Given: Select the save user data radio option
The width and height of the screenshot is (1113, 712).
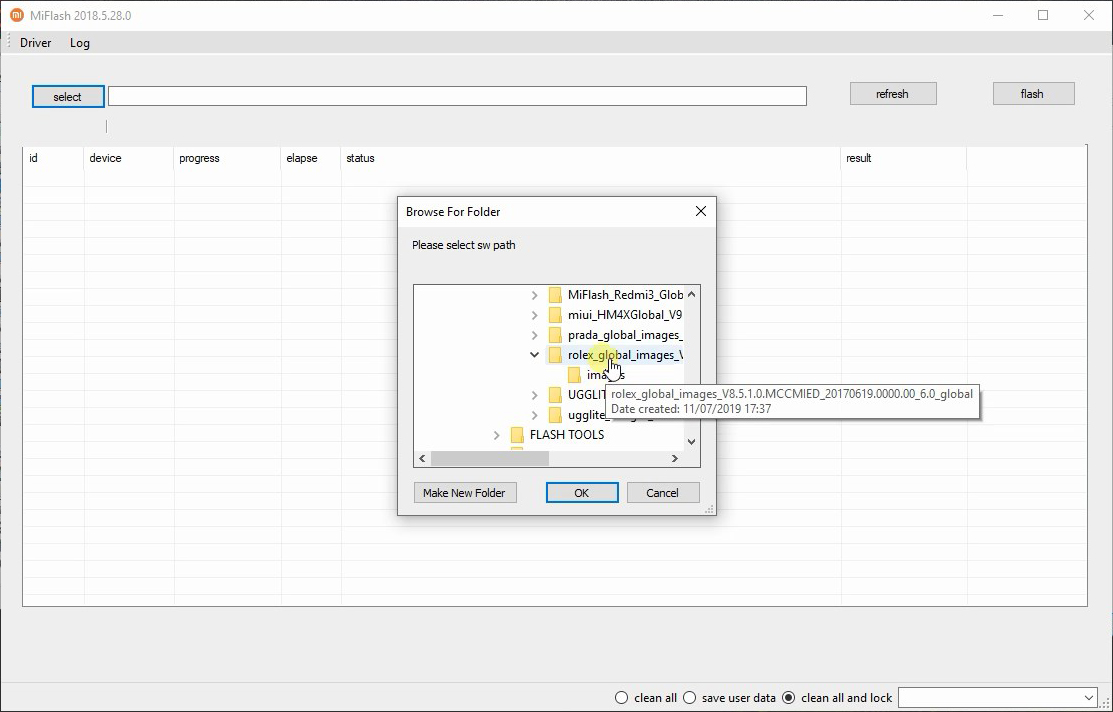Looking at the screenshot, I should click(689, 698).
